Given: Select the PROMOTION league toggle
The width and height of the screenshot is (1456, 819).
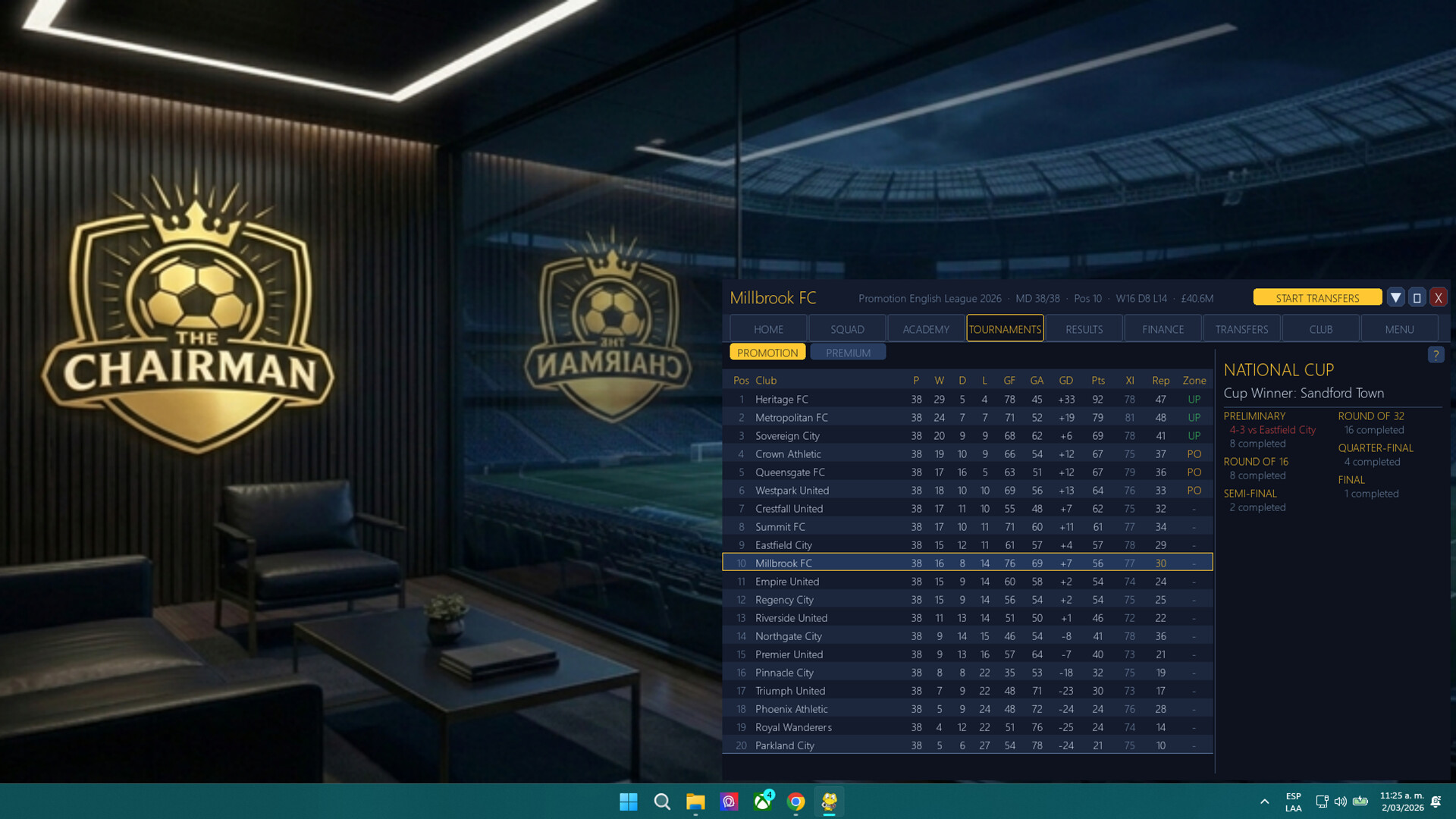Looking at the screenshot, I should [767, 353].
